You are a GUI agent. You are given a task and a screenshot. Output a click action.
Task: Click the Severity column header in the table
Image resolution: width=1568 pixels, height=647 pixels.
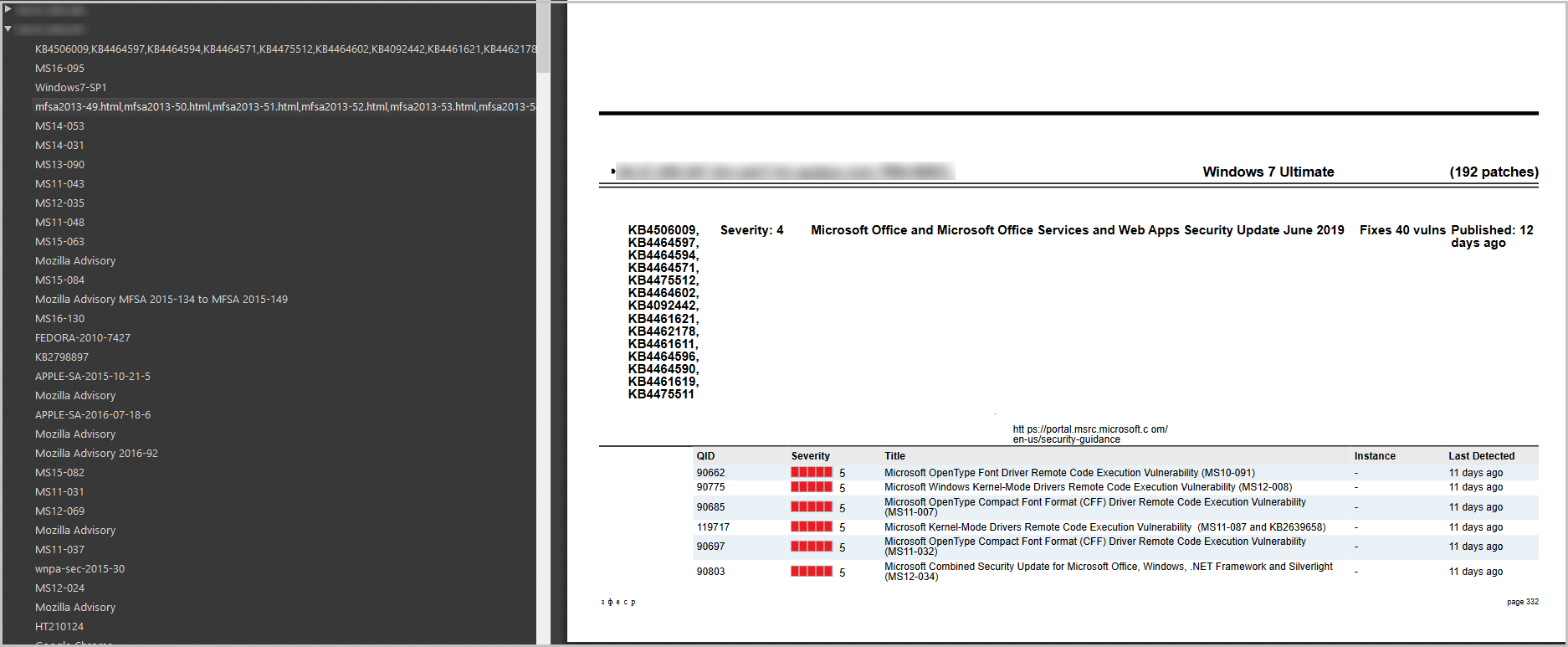coord(811,456)
